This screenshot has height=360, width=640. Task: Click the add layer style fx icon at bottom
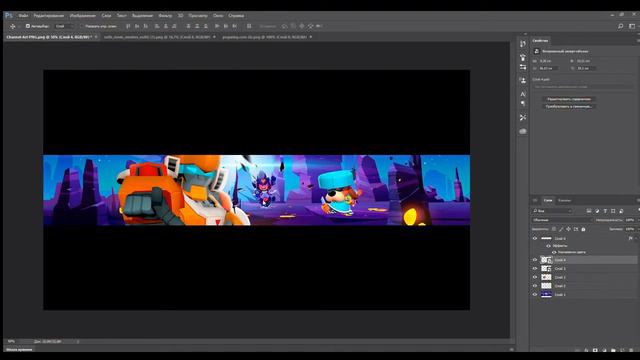point(586,350)
